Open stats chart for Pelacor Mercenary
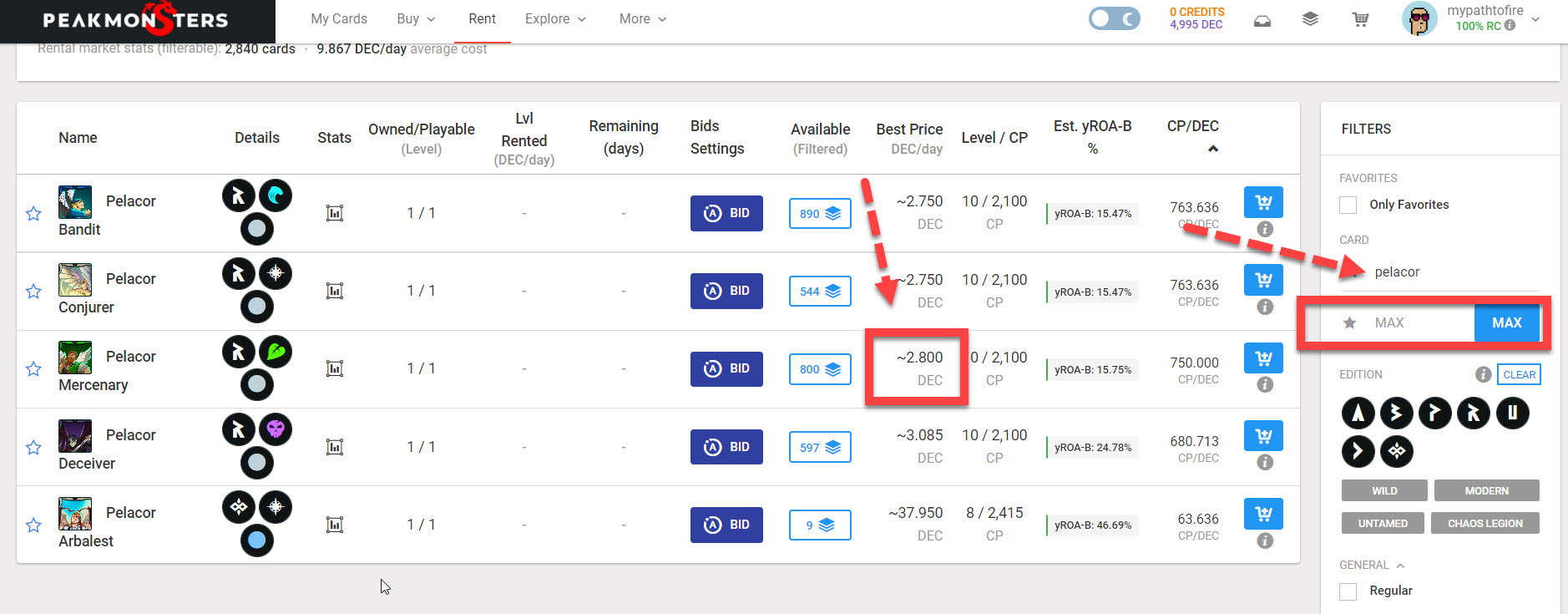 (x=335, y=368)
